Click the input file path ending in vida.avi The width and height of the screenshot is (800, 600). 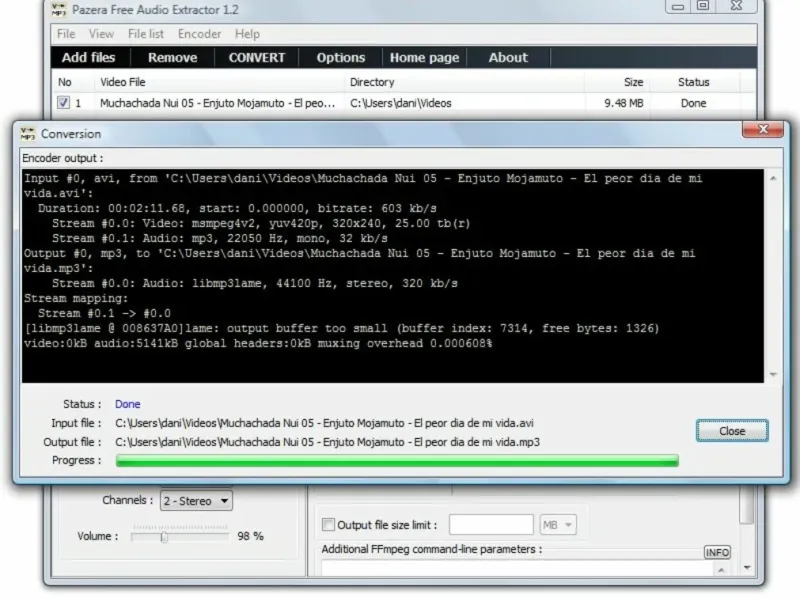(324, 423)
